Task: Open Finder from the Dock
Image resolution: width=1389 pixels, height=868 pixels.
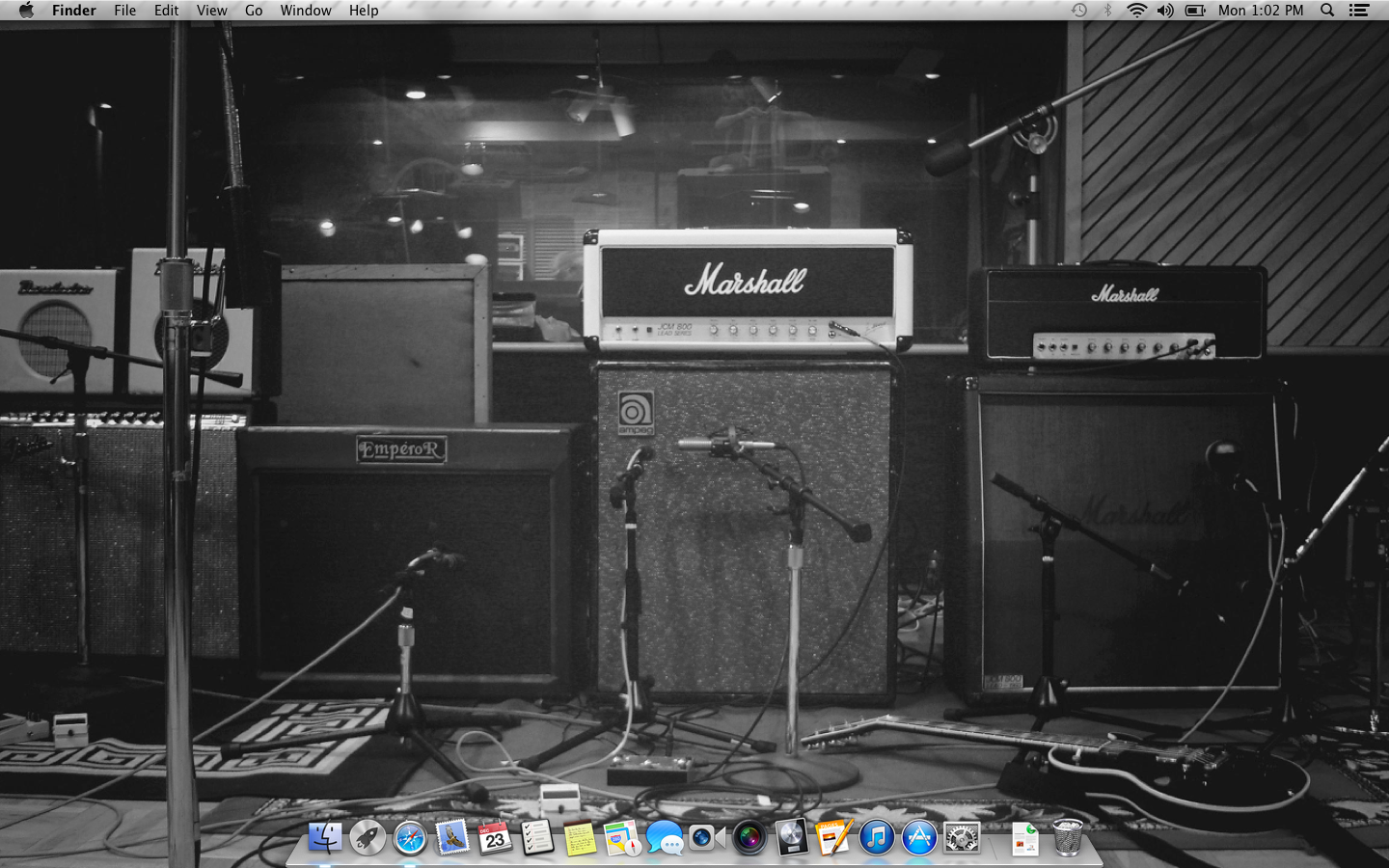Action: [x=325, y=837]
